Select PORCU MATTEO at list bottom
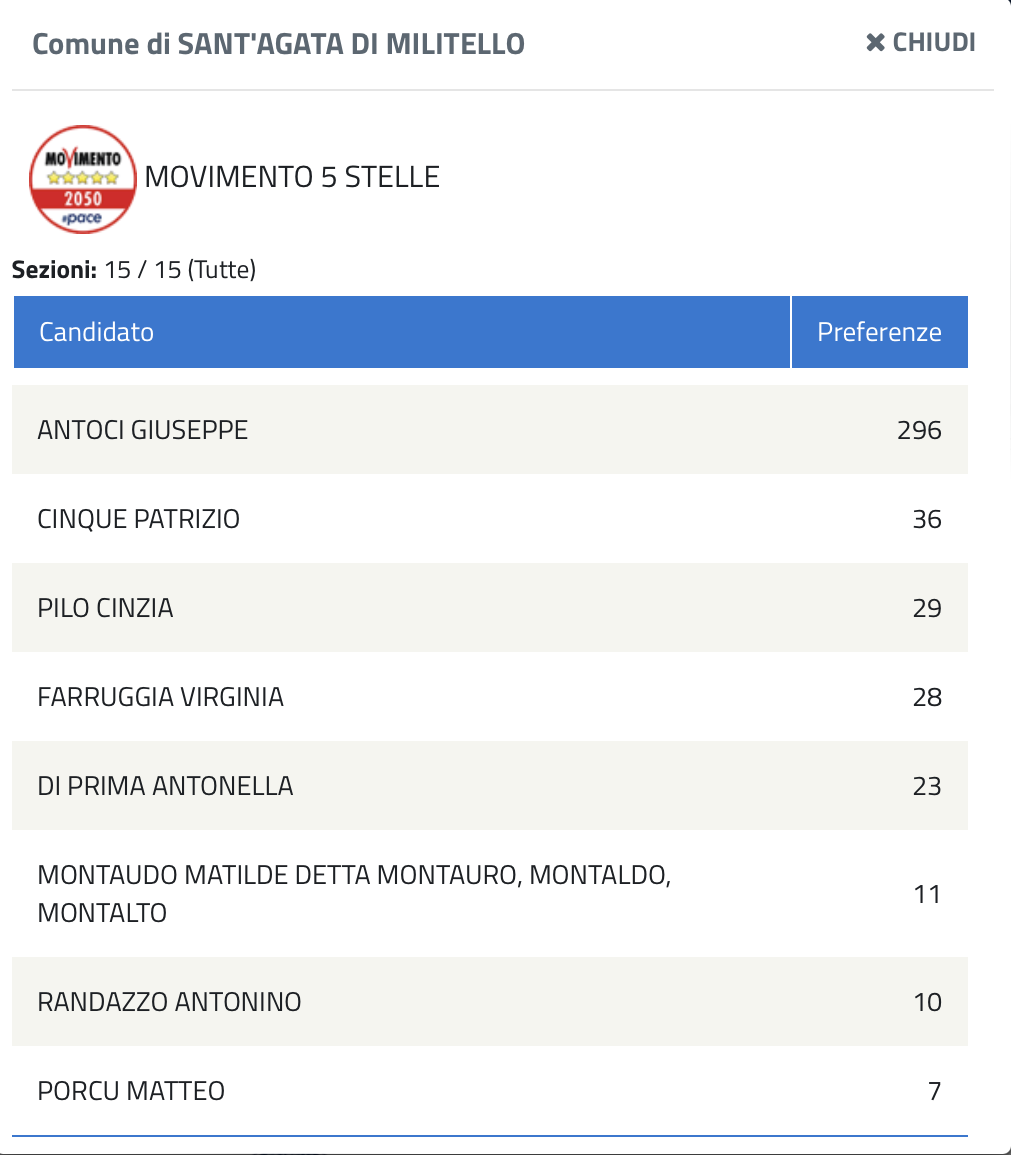 [x=131, y=1091]
